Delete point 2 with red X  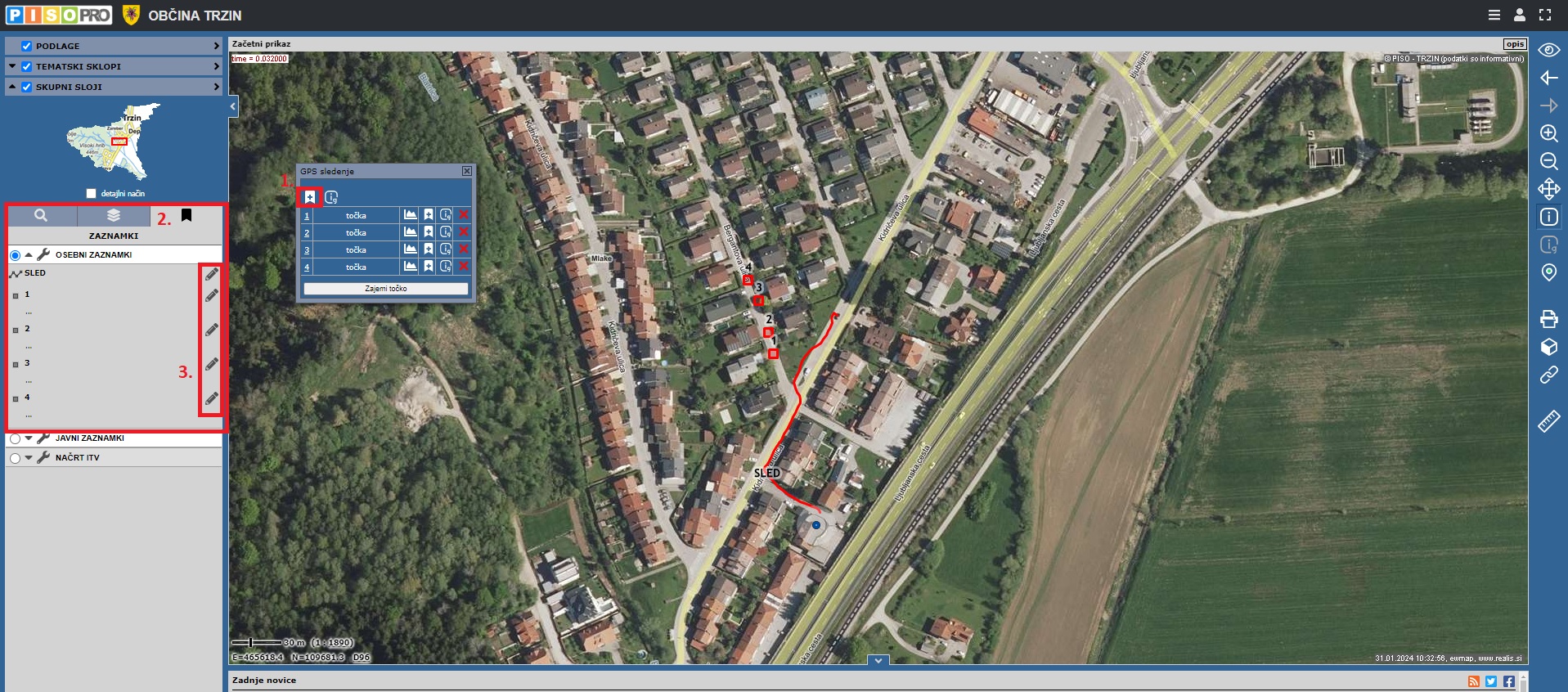click(x=464, y=232)
